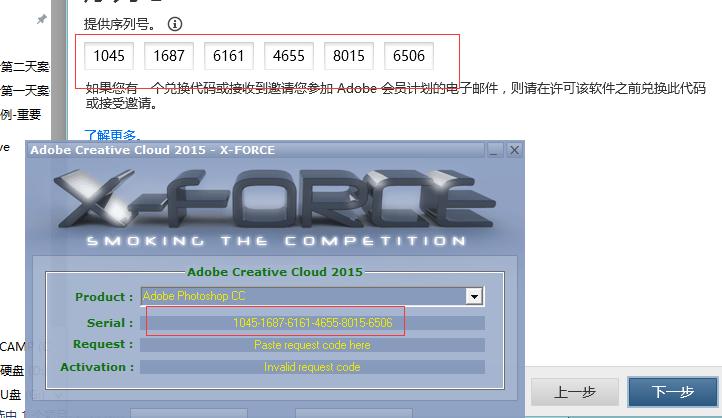Viewport: 722px width, 418px height.
Task: Select 例-重要 item in left panel
Action: (21, 114)
